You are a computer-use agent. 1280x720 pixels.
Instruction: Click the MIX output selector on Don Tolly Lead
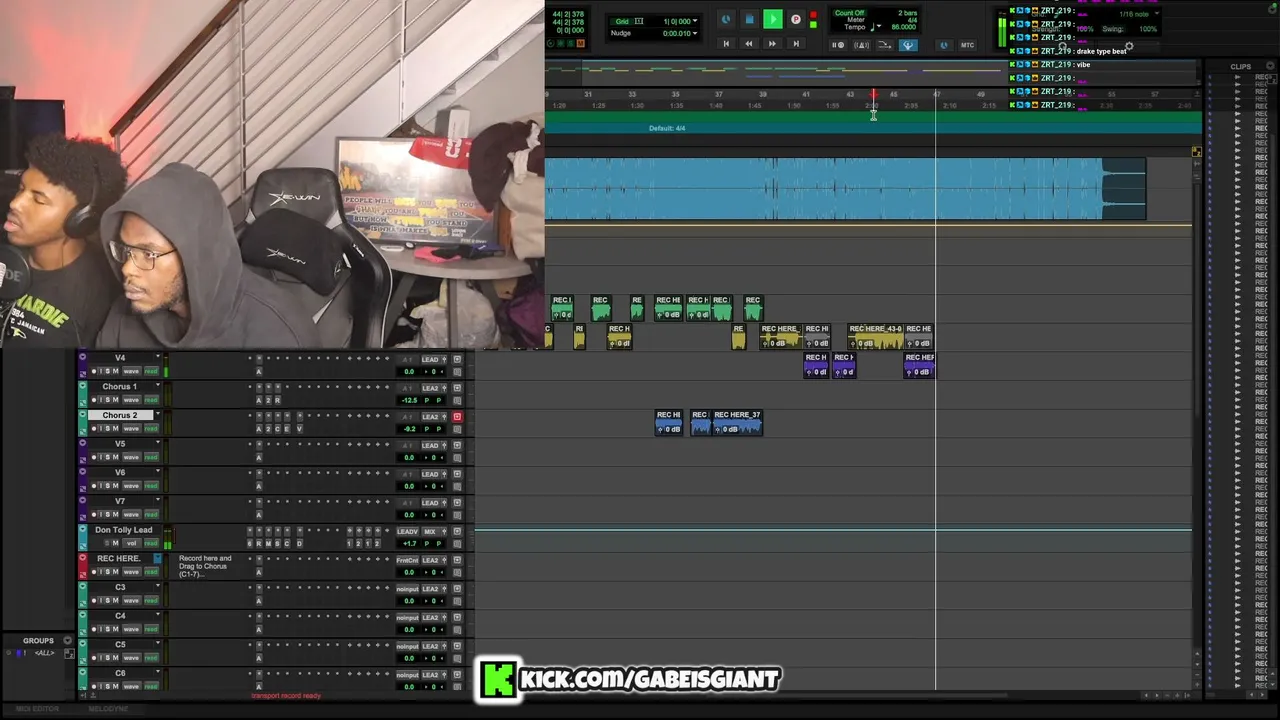tap(430, 532)
